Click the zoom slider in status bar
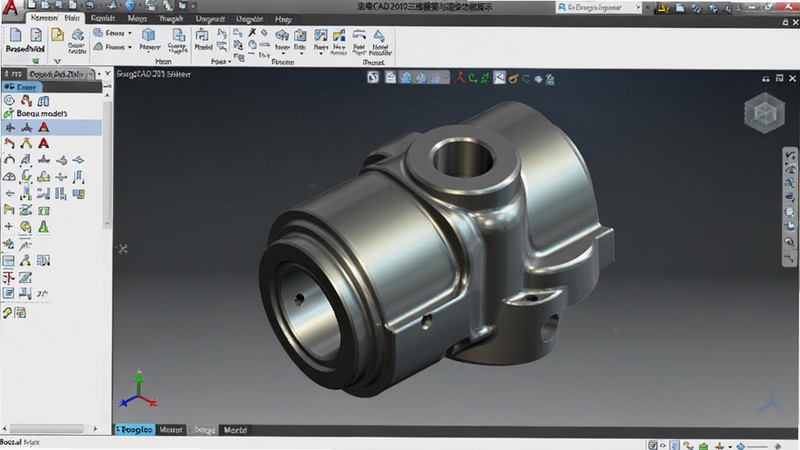Viewport: 800px width, 450px height. point(758,446)
